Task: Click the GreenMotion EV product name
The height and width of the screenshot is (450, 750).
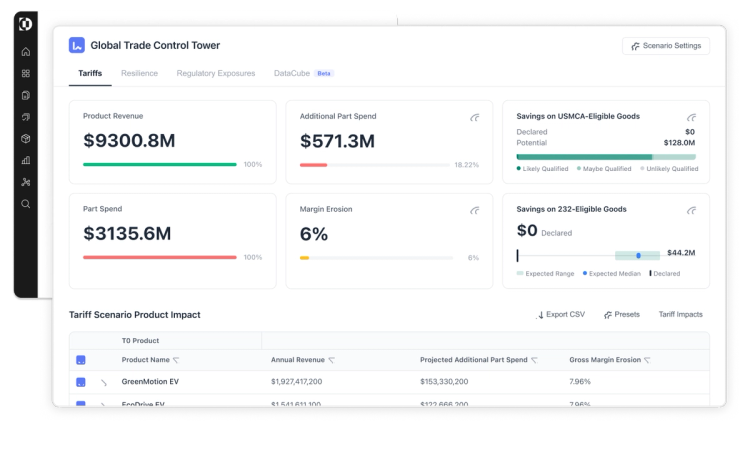Action: (150, 382)
